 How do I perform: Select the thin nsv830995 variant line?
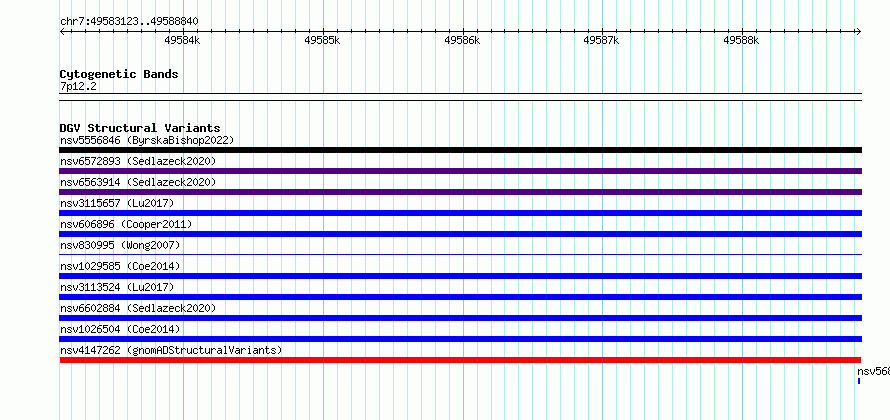tap(460, 255)
